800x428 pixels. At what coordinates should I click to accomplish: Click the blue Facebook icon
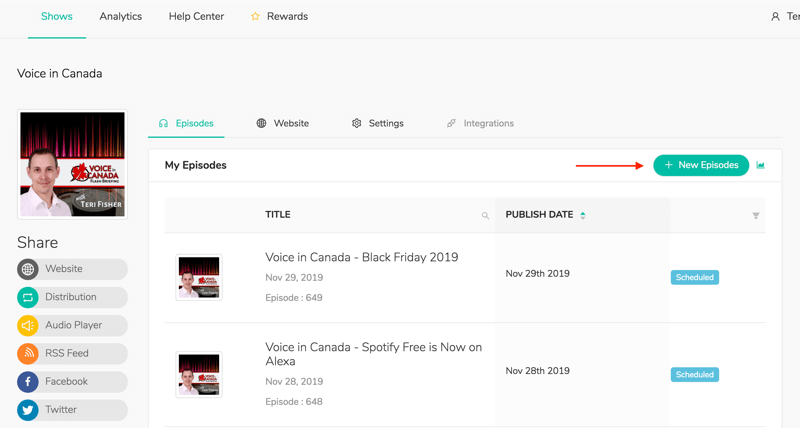pyautogui.click(x=28, y=382)
